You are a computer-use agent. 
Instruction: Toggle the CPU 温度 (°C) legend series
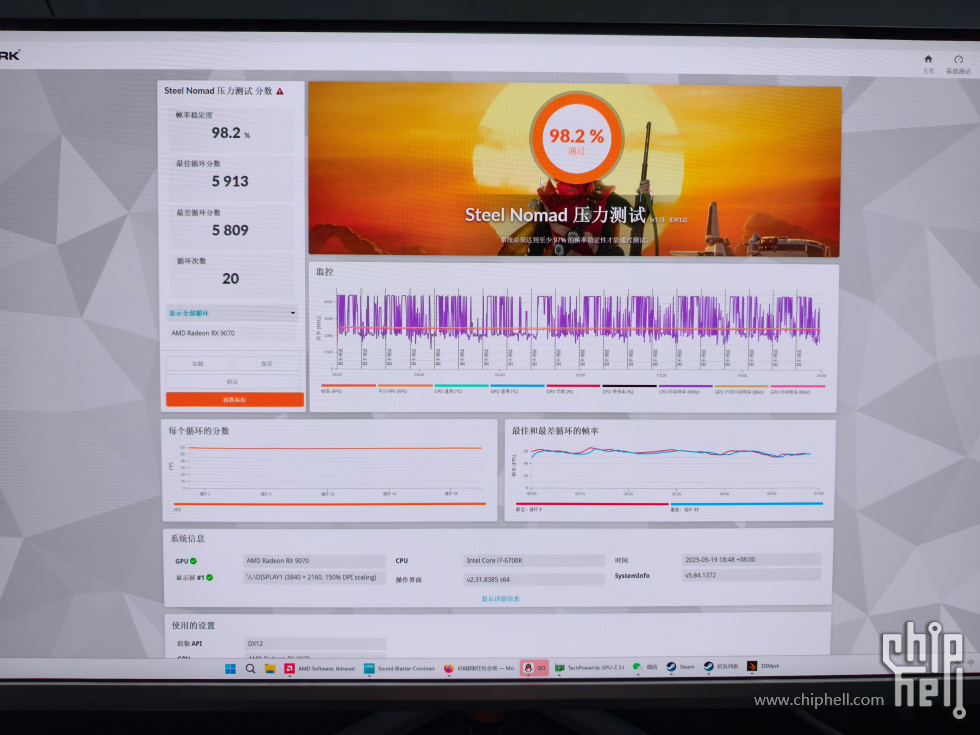click(x=461, y=389)
